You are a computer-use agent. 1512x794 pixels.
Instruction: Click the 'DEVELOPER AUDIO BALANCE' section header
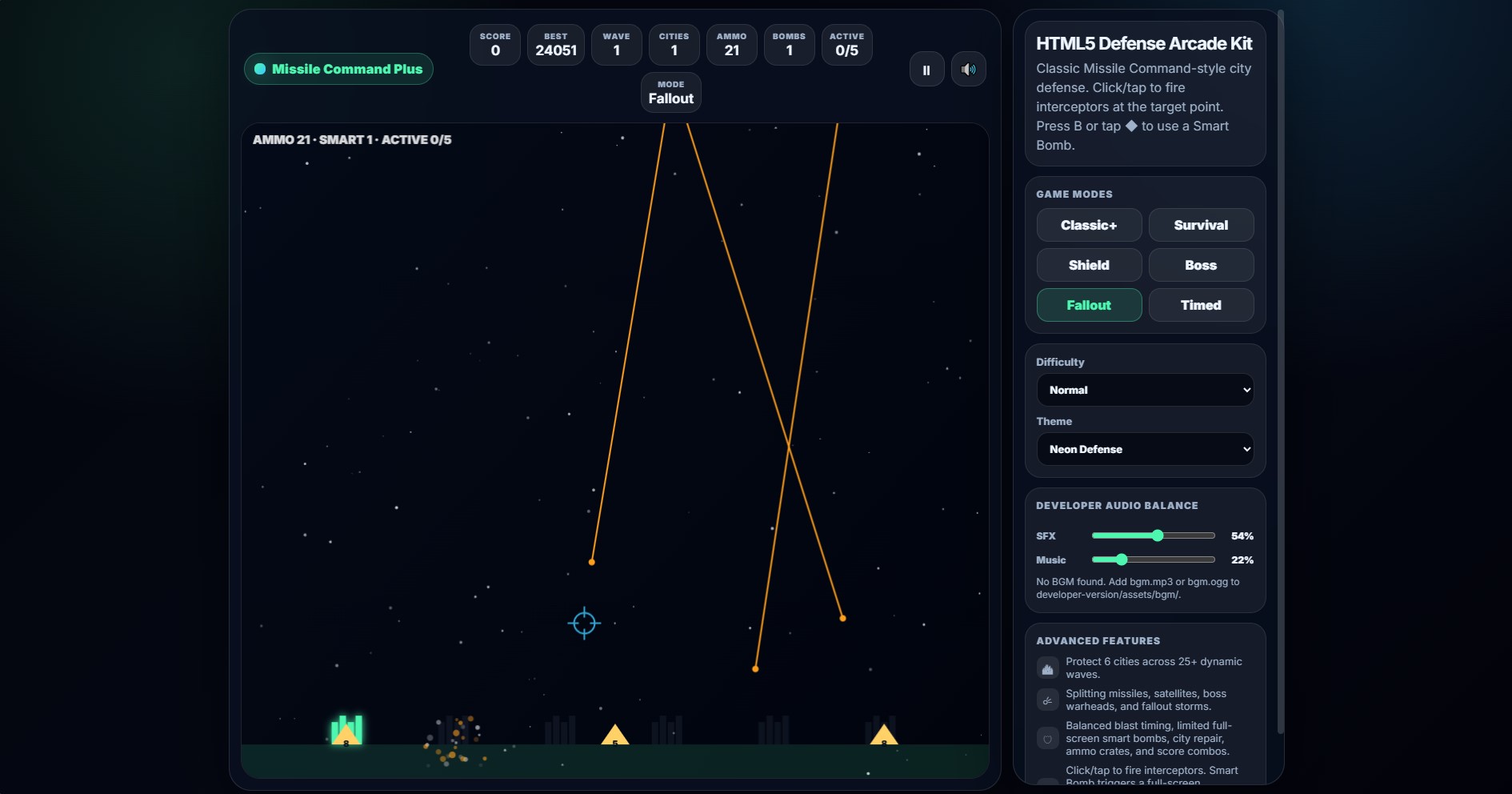pyautogui.click(x=1117, y=505)
